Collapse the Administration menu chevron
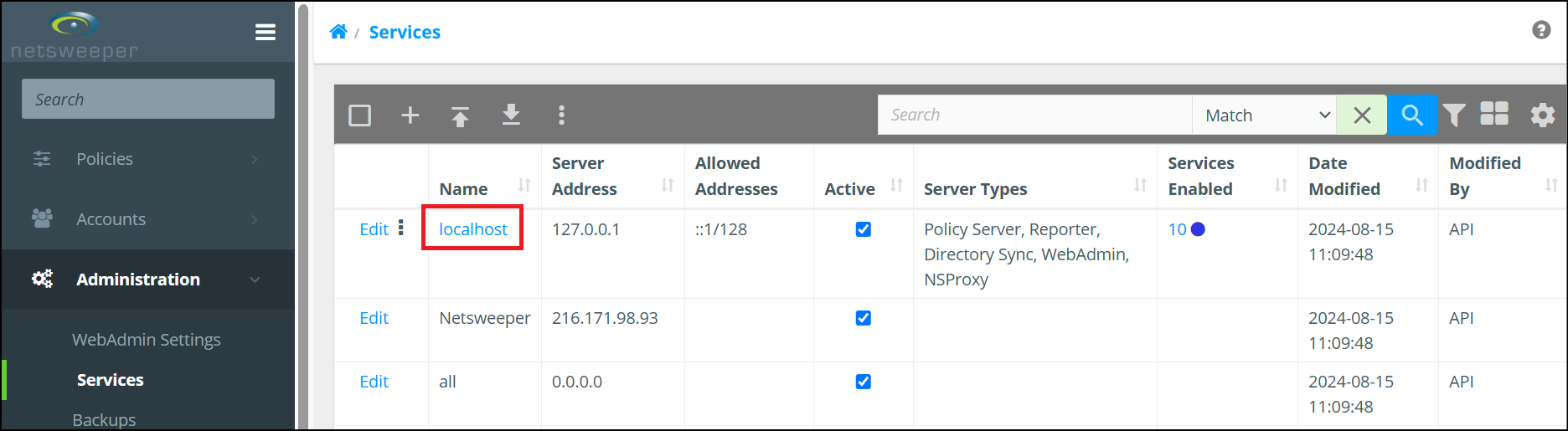The image size is (1568, 431). 255,280
